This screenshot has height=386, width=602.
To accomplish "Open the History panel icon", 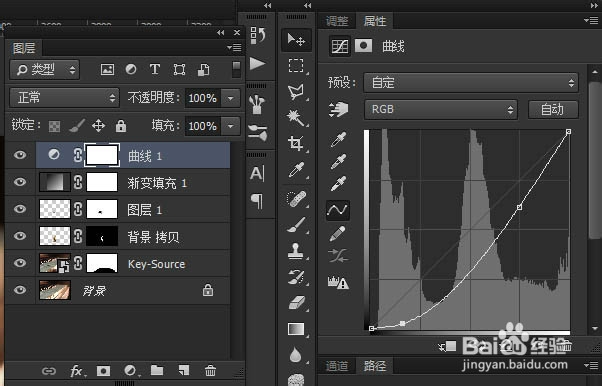I will 258,36.
